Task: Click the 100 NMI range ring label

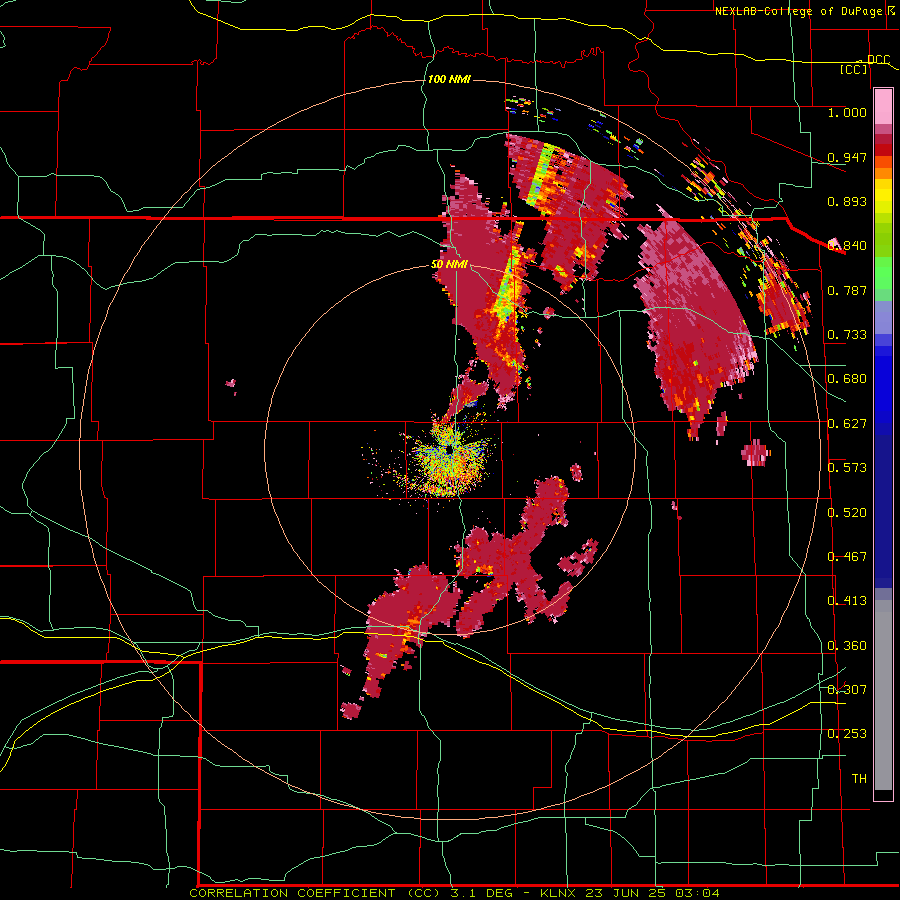Action: (x=449, y=79)
